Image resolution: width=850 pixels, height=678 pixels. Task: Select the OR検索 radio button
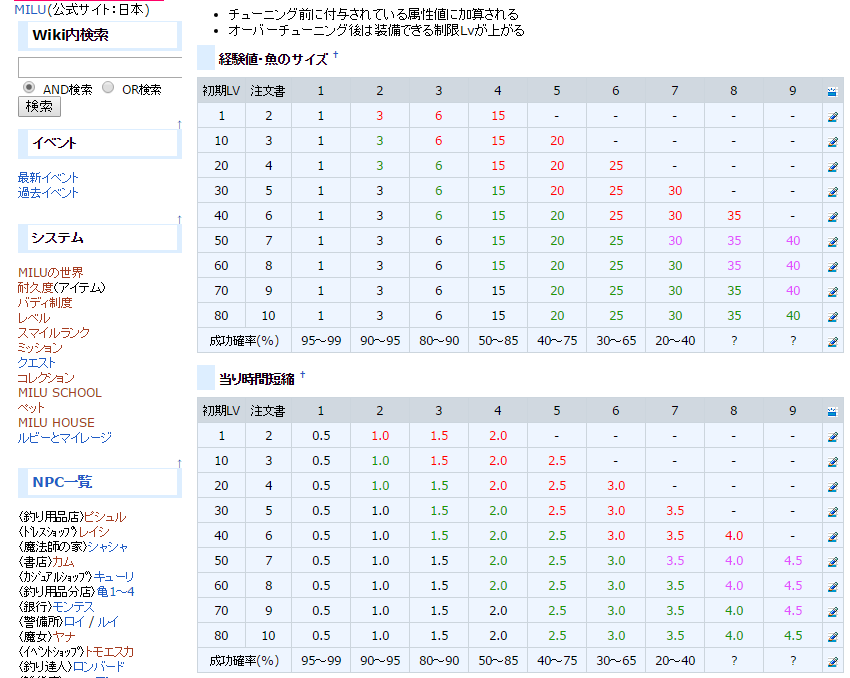pyautogui.click(x=108, y=88)
